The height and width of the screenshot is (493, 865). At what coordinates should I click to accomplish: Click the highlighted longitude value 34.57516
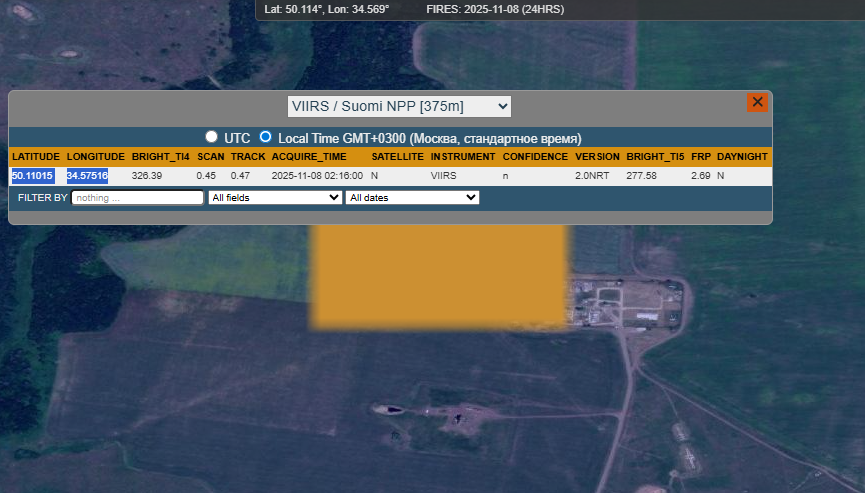[87, 176]
